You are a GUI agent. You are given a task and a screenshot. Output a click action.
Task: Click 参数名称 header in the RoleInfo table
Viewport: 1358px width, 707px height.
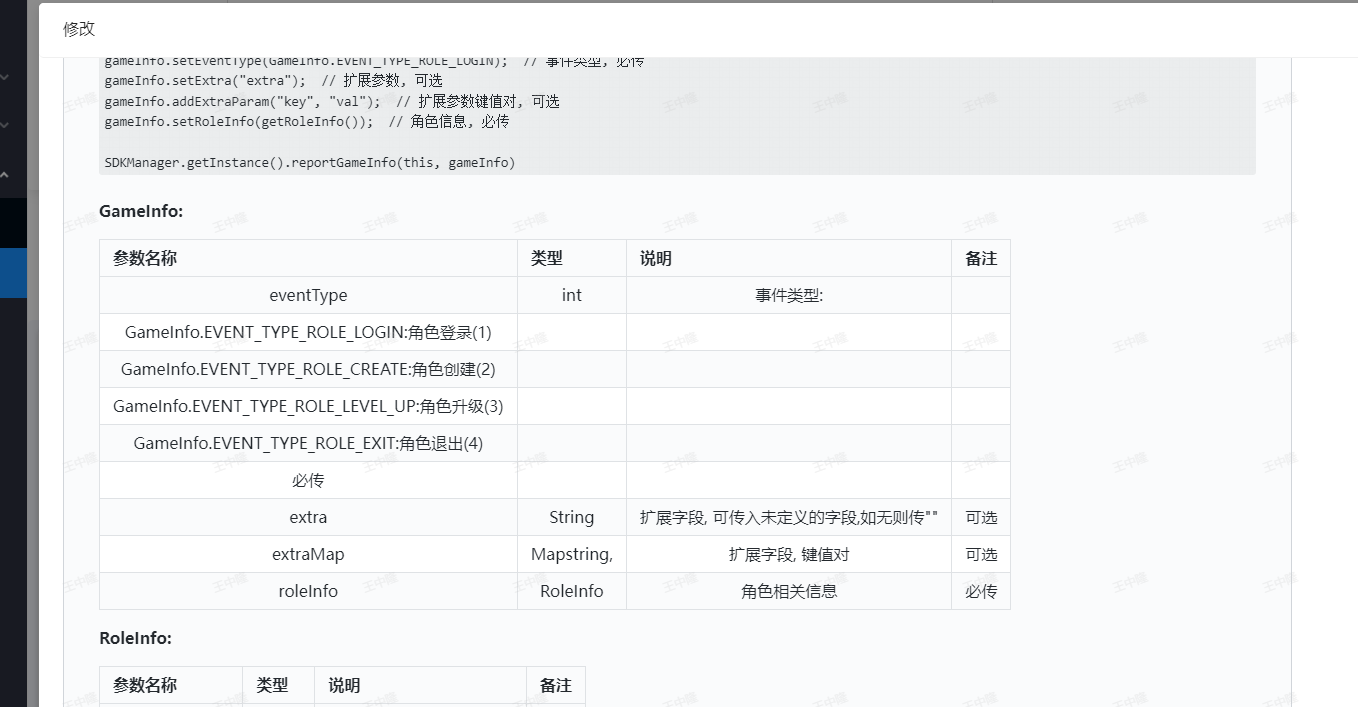[x=145, y=685]
